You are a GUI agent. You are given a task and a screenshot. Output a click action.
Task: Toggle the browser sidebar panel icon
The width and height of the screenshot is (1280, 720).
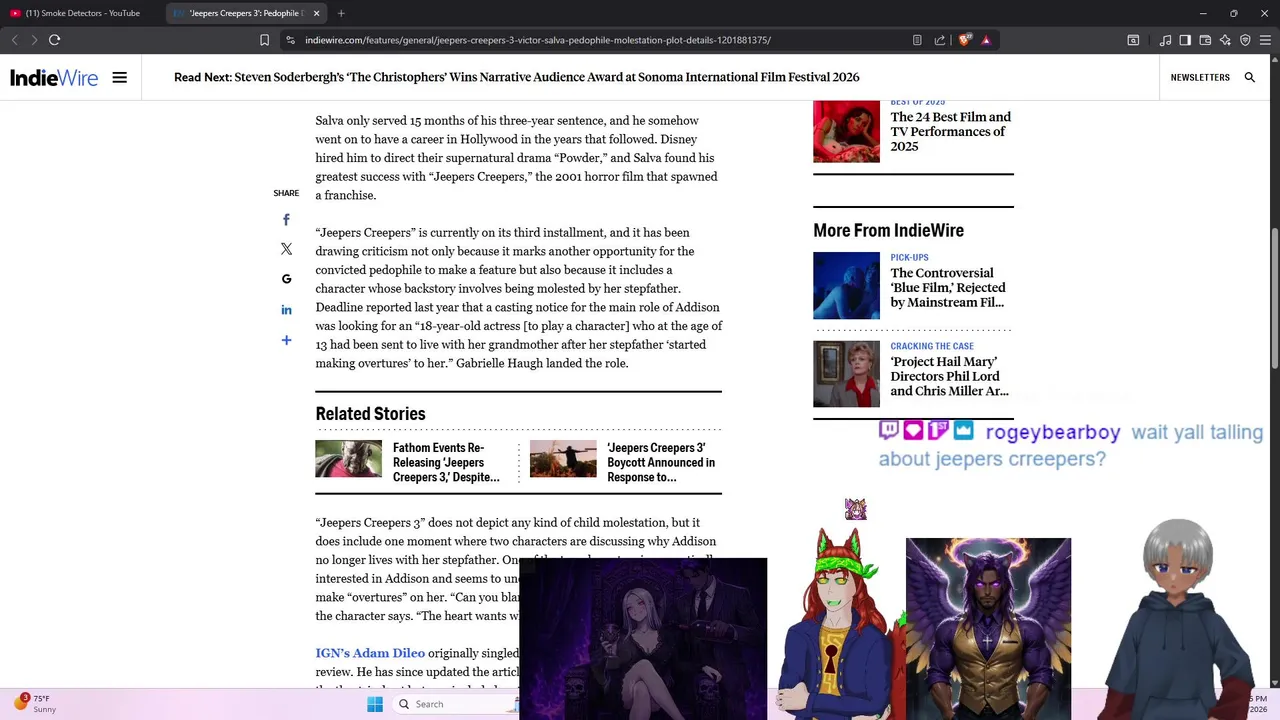1185,40
